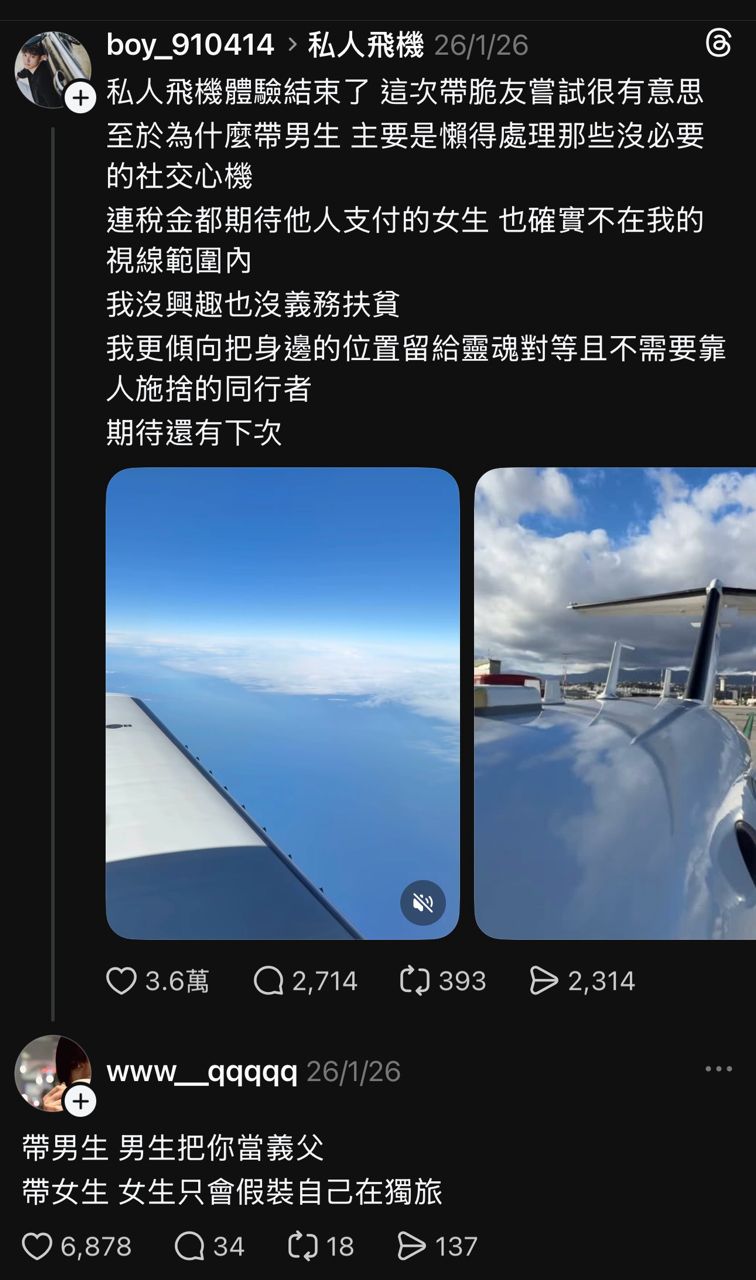
Task: Open more options on www__qqqqq's reply
Action: 718,1069
